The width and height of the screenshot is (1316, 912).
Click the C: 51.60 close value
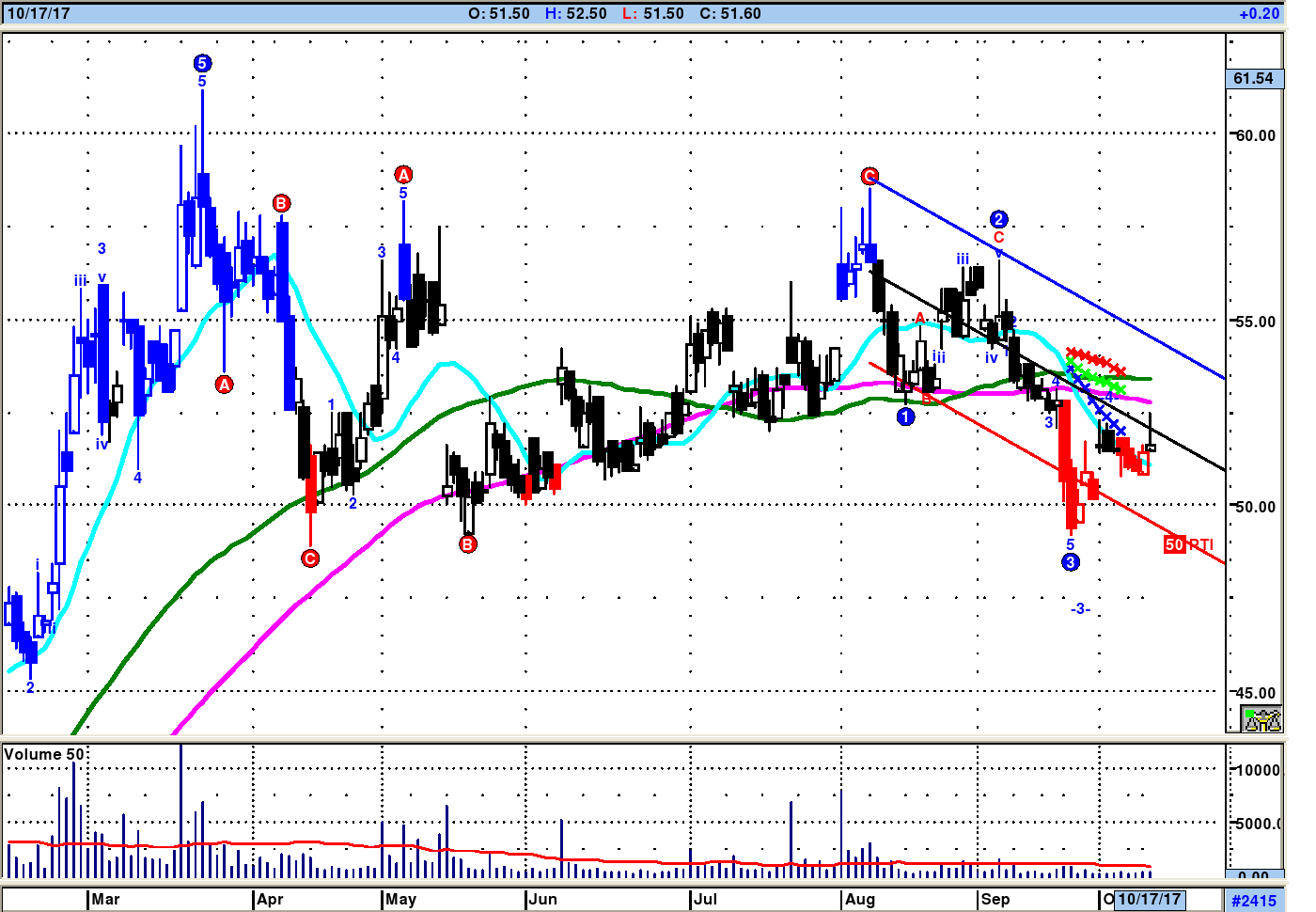coord(730,14)
